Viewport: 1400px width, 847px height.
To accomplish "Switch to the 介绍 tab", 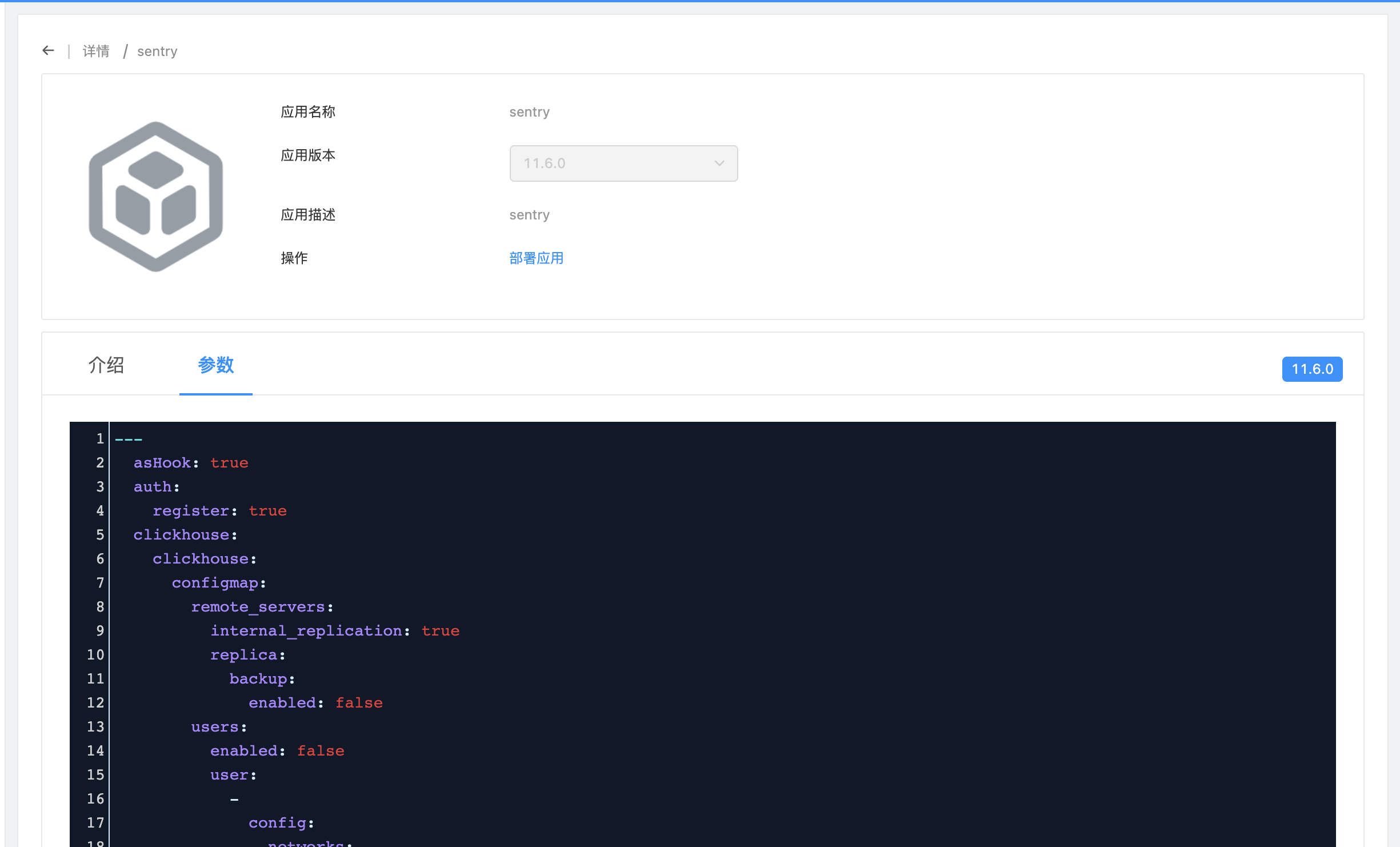I will [x=106, y=365].
